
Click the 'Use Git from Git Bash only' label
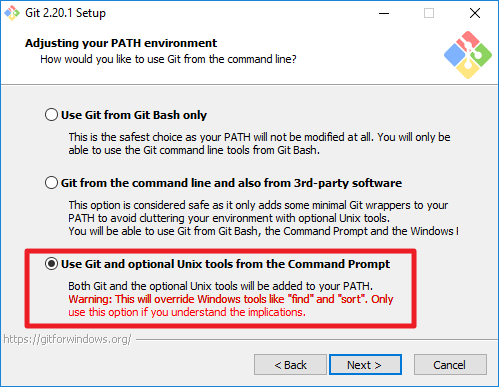pyautogui.click(x=134, y=115)
